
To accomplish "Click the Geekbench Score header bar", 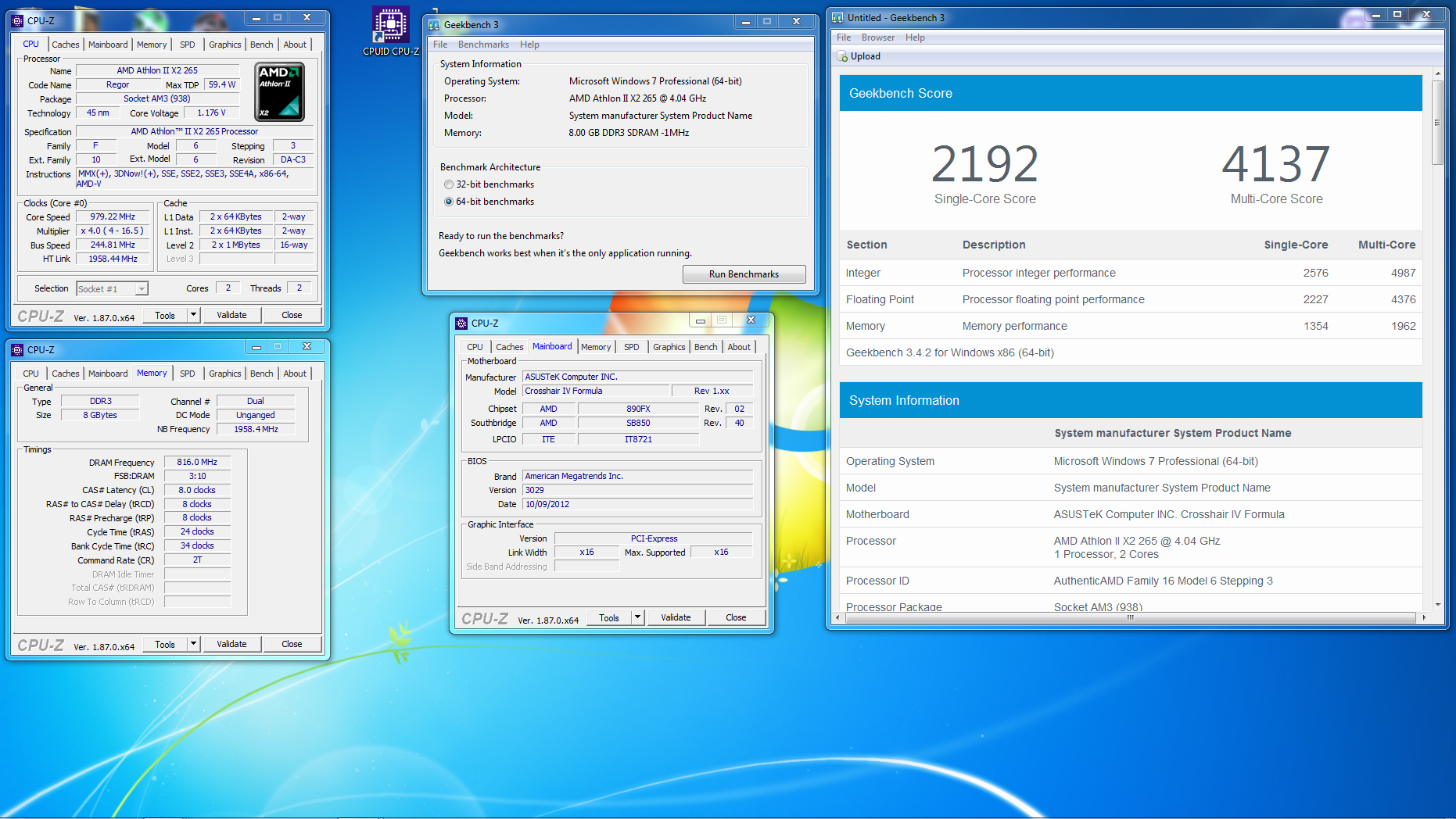I will point(1131,93).
